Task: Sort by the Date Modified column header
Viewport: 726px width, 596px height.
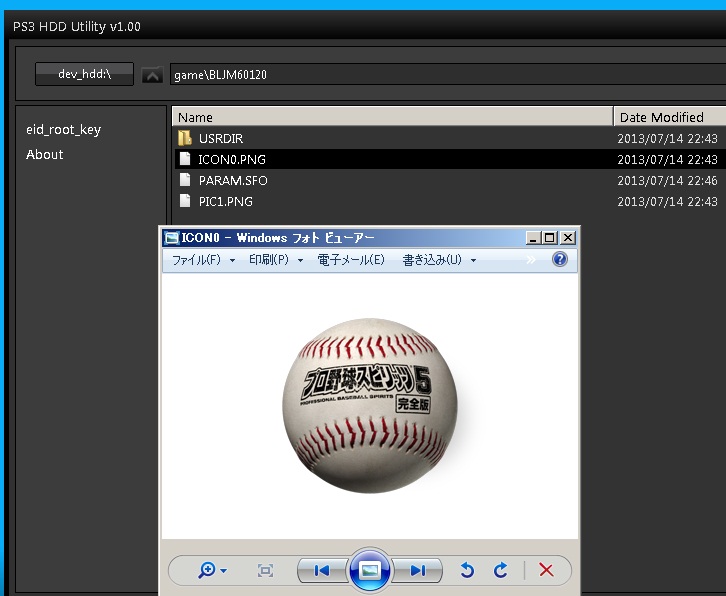Action: [x=670, y=117]
